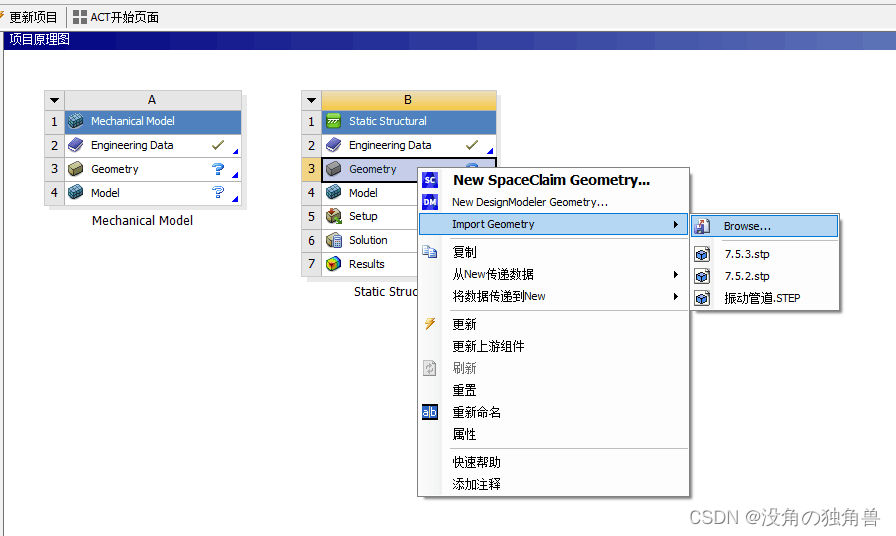The width and height of the screenshot is (896, 536).
Task: Import recent file 7.5.3.stp
Action: (746, 254)
